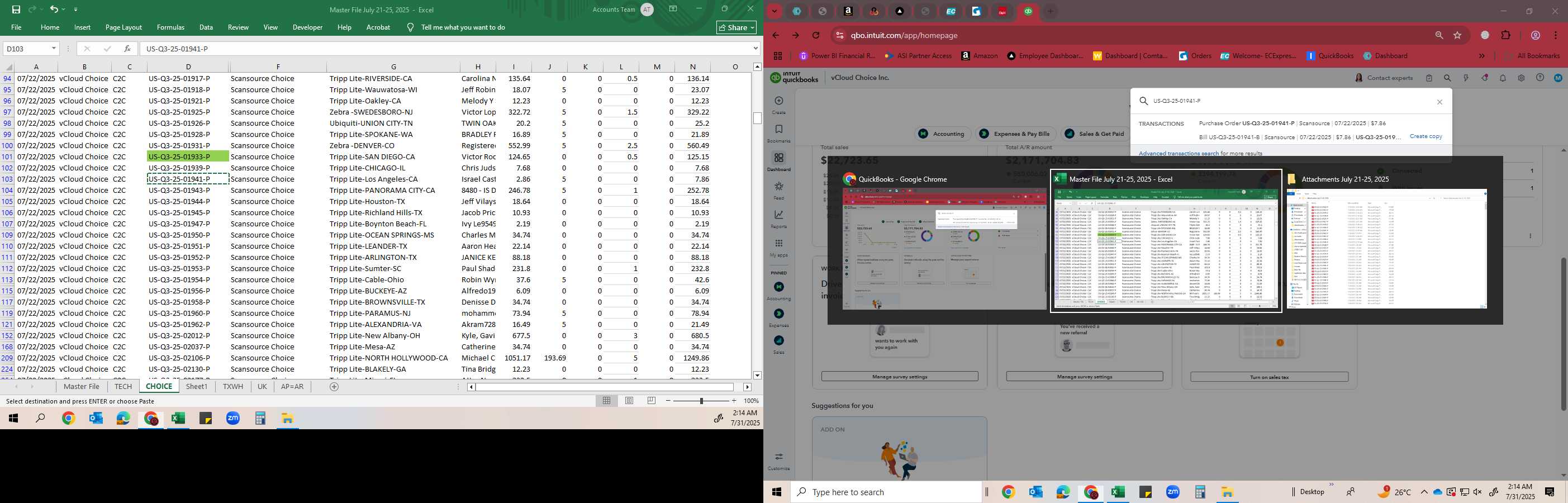Click QuickBooks help question mark icon
Viewport: 1568px width, 503px height.
point(1540,78)
